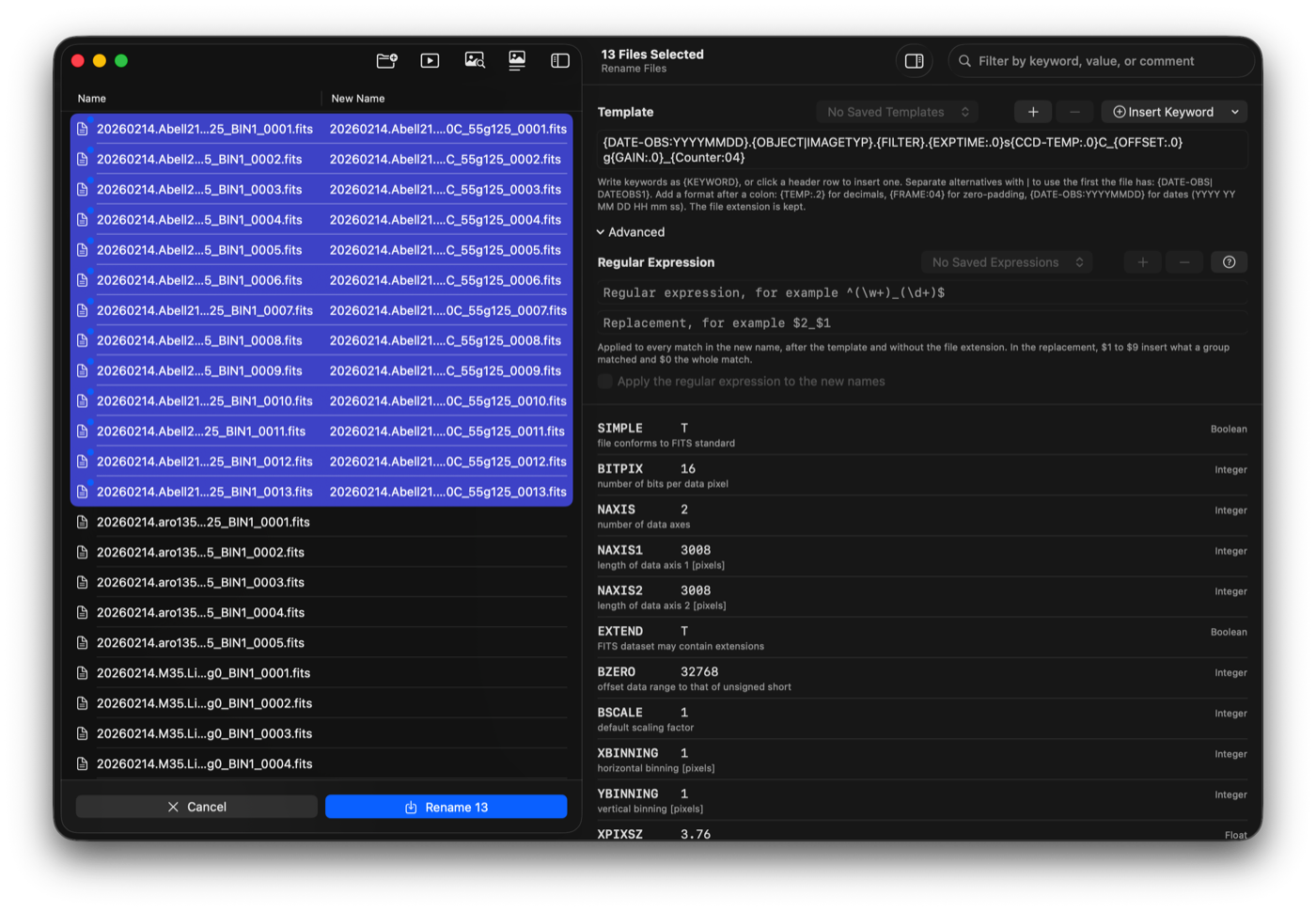
Task: Open the No Saved Templates dropdown
Action: point(897,112)
